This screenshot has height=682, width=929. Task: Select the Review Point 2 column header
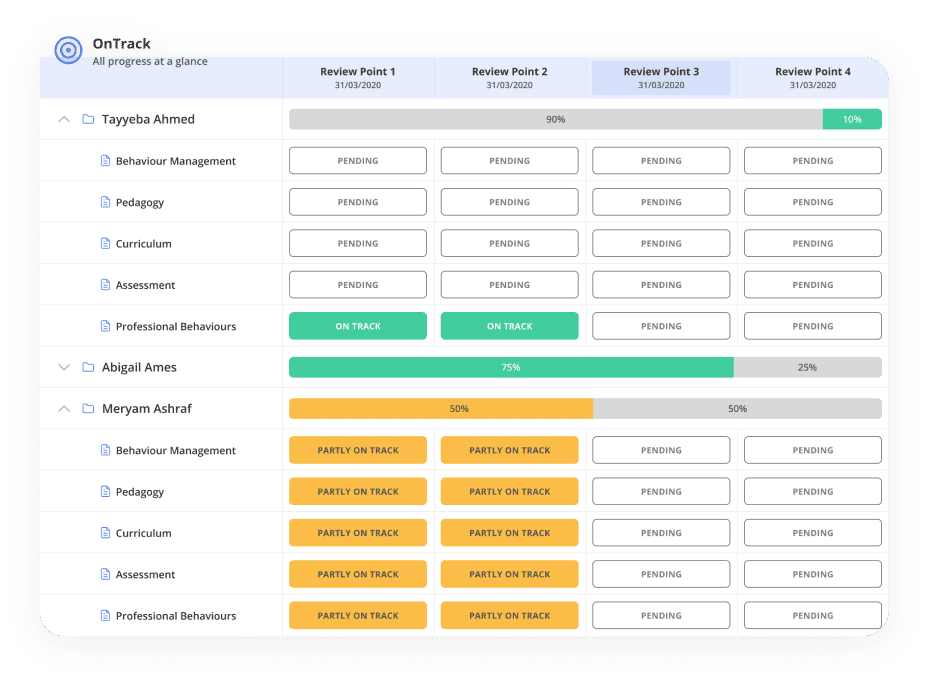[x=510, y=78]
